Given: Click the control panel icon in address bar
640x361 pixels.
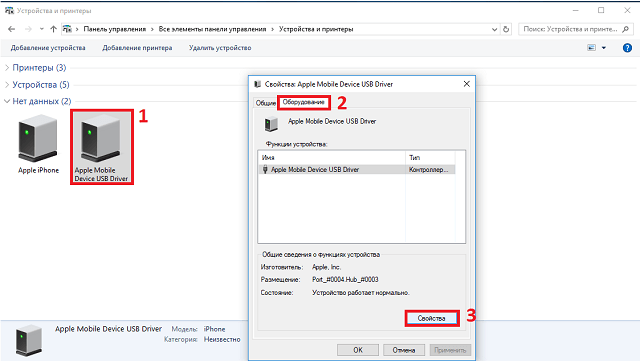Looking at the screenshot, I should 67,29.
